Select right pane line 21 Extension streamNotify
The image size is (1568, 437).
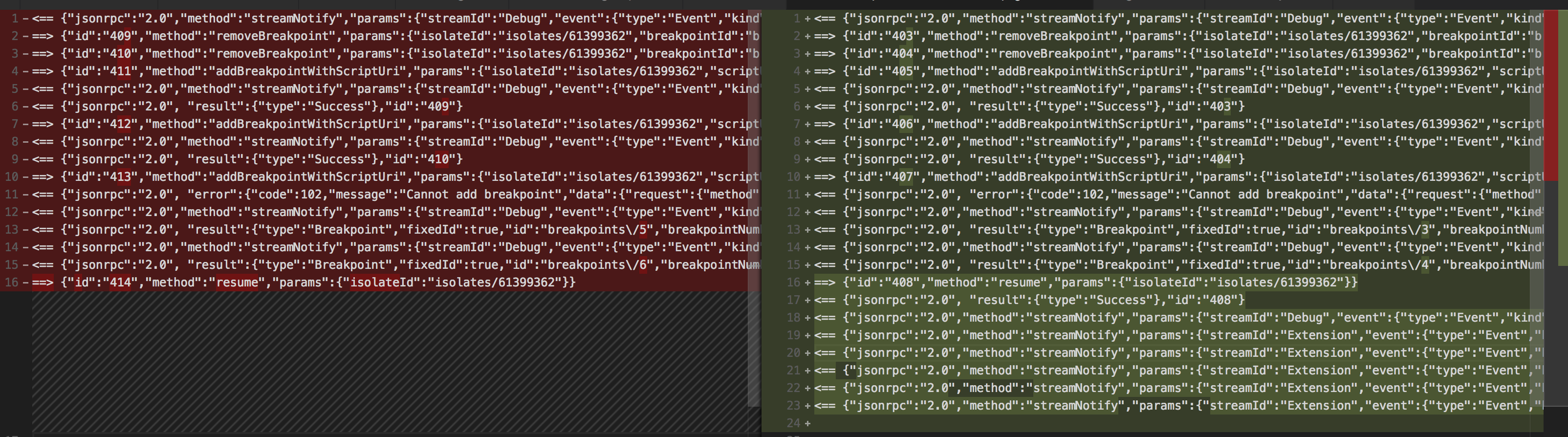(x=1178, y=371)
